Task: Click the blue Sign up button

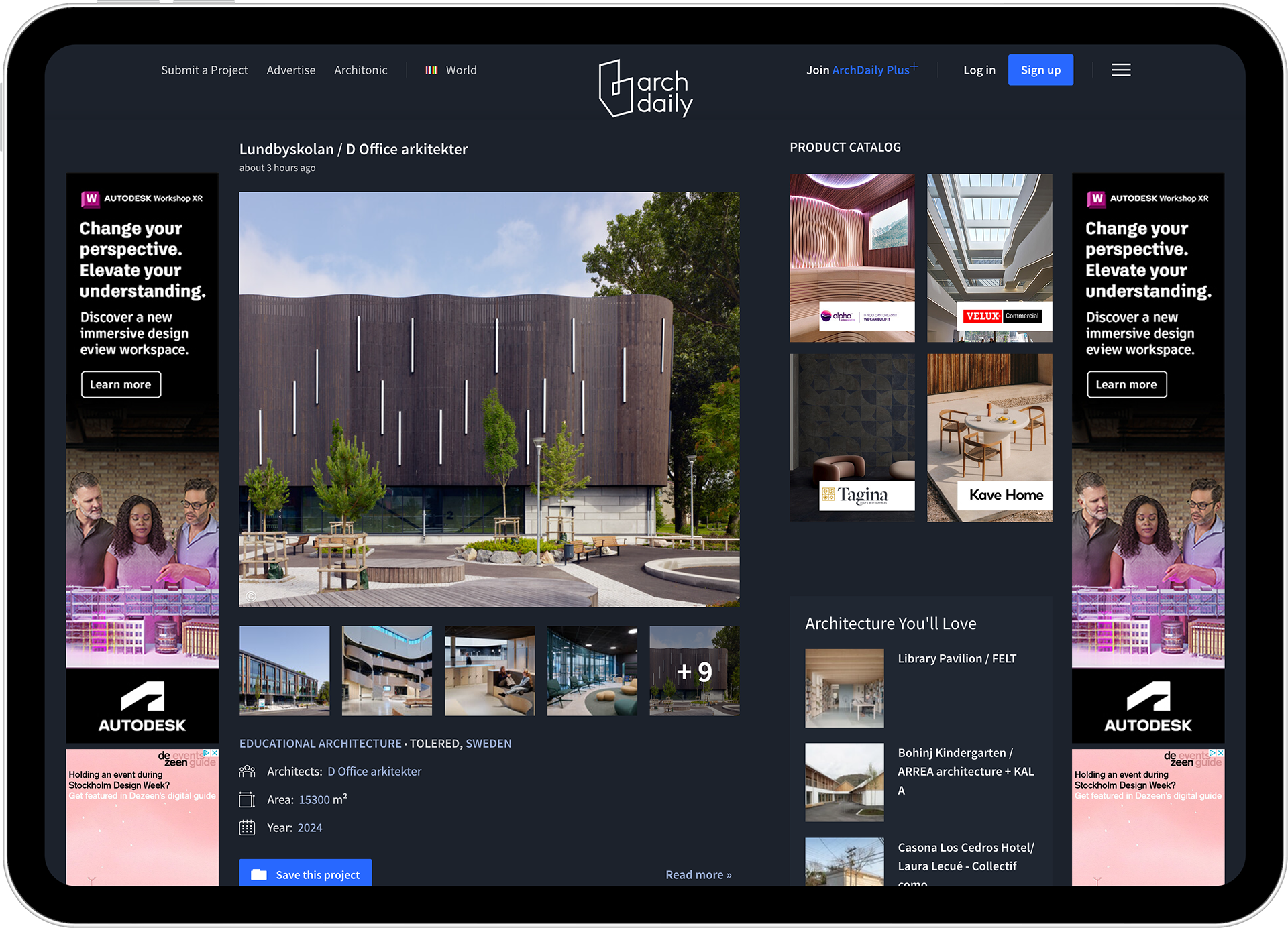Action: (x=1040, y=70)
